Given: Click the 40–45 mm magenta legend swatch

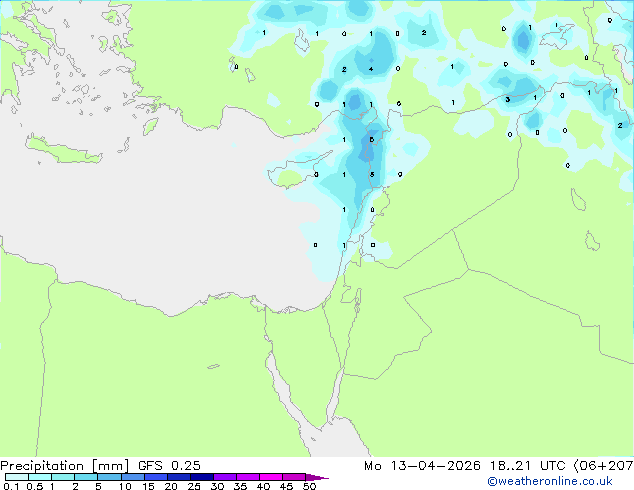Looking at the screenshot, I should 271,477.
